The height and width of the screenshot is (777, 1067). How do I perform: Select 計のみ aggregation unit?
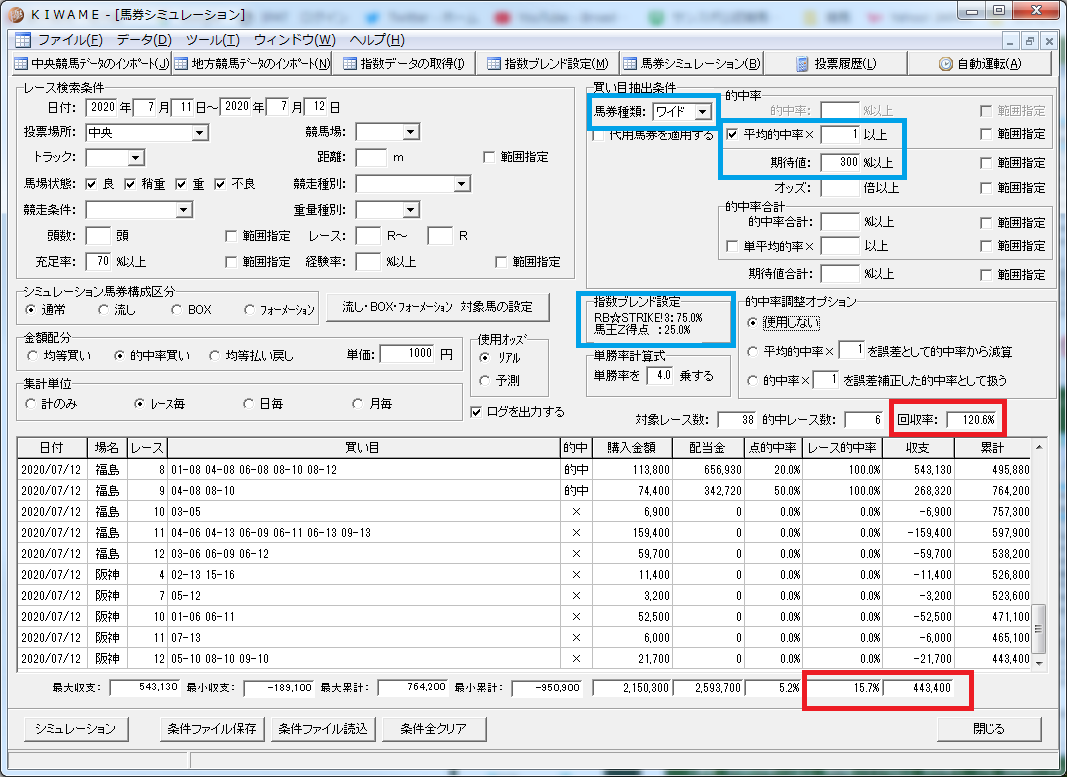30,403
